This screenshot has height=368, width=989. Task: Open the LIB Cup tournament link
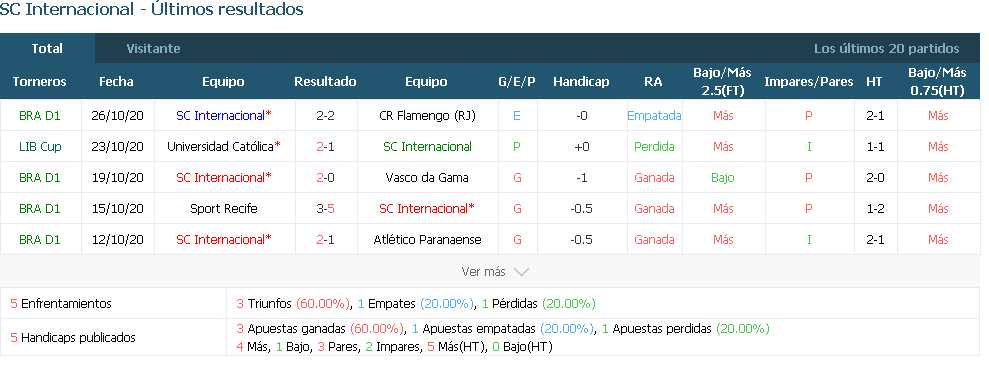pyautogui.click(x=40, y=146)
